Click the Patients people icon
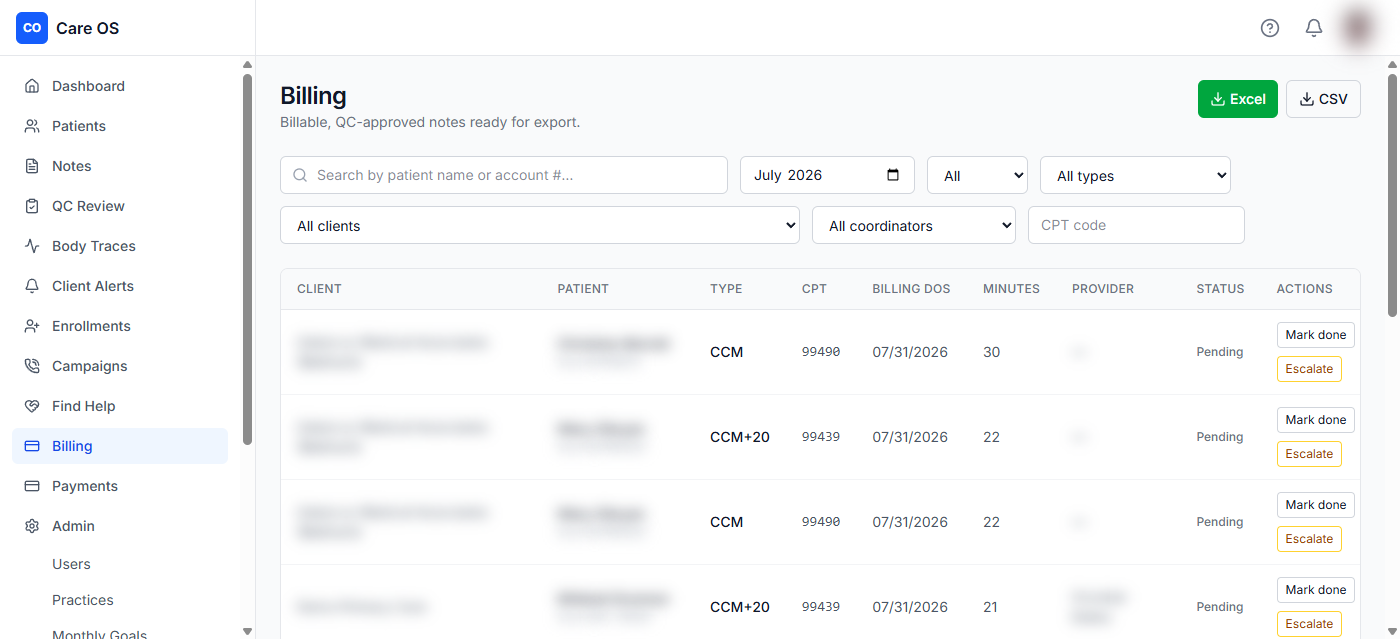The height and width of the screenshot is (639, 1400). (x=32, y=126)
